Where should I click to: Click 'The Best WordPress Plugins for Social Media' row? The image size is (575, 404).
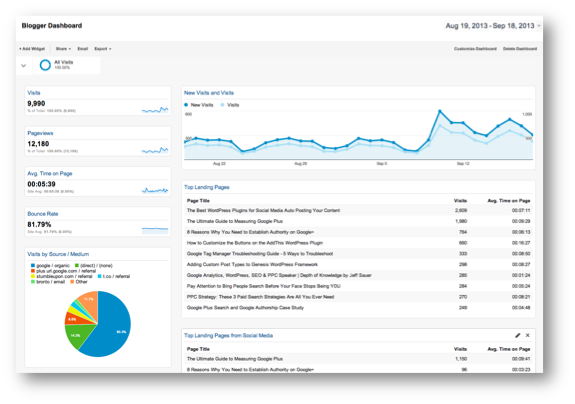[x=358, y=210]
